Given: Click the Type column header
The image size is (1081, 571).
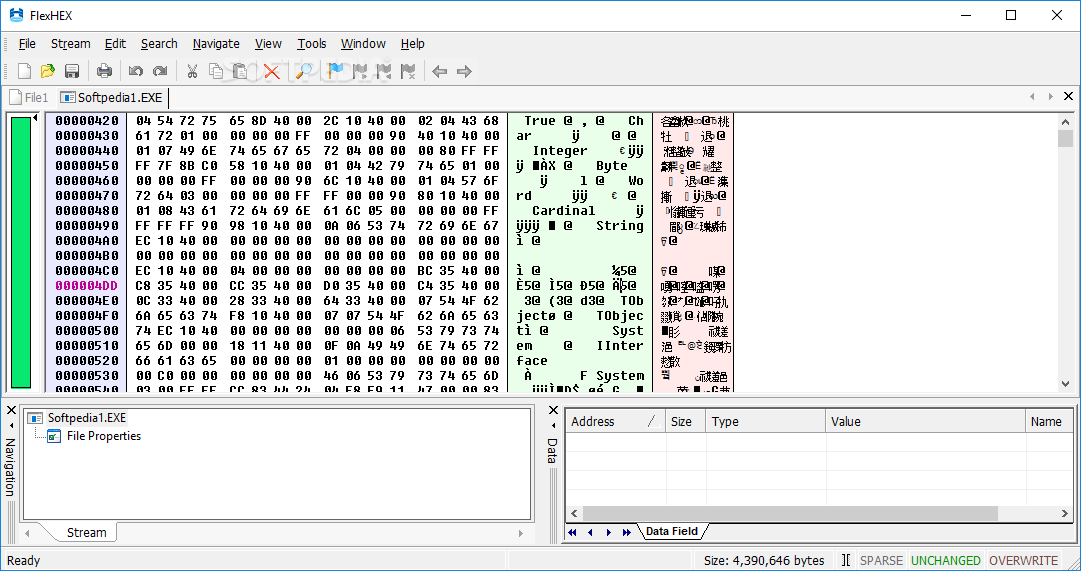Looking at the screenshot, I should [x=765, y=421].
